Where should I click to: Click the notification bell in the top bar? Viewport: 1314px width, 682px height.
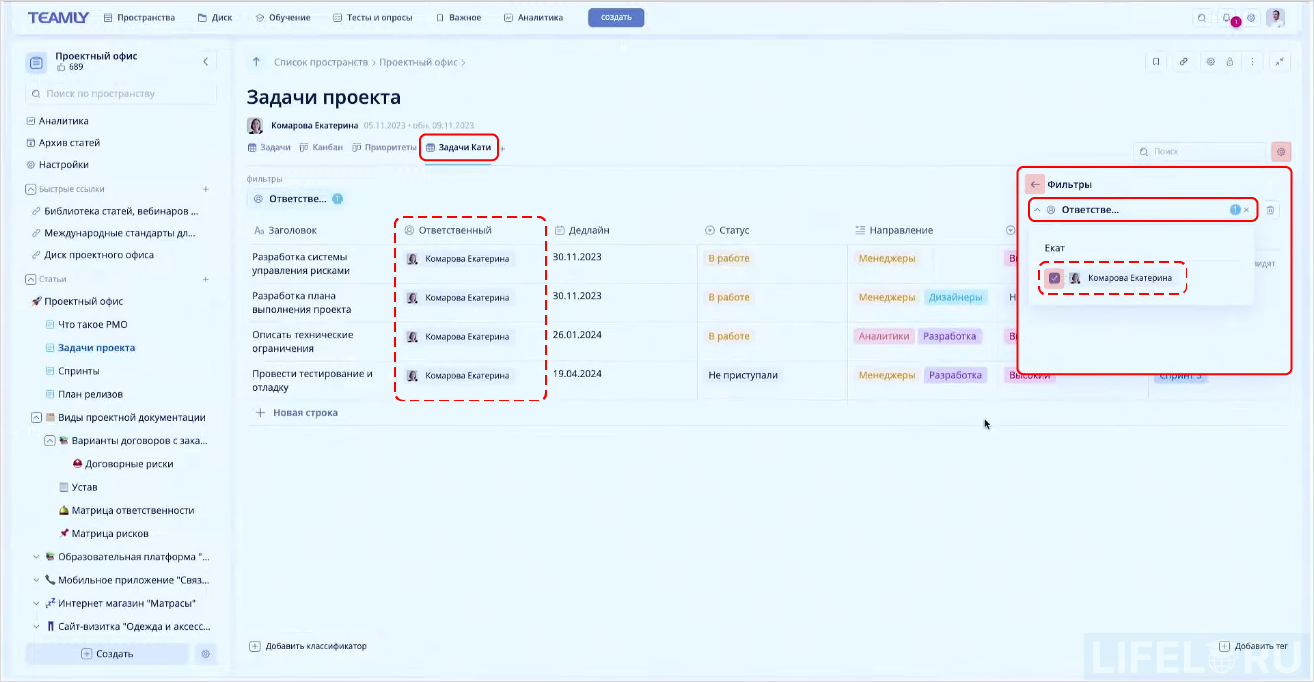tap(1226, 17)
